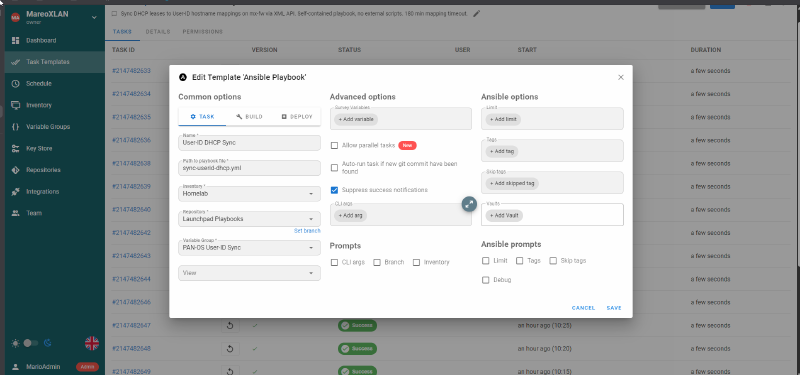Click the Admin badge next to MarioAdmin
800x375 pixels.
coord(87,367)
